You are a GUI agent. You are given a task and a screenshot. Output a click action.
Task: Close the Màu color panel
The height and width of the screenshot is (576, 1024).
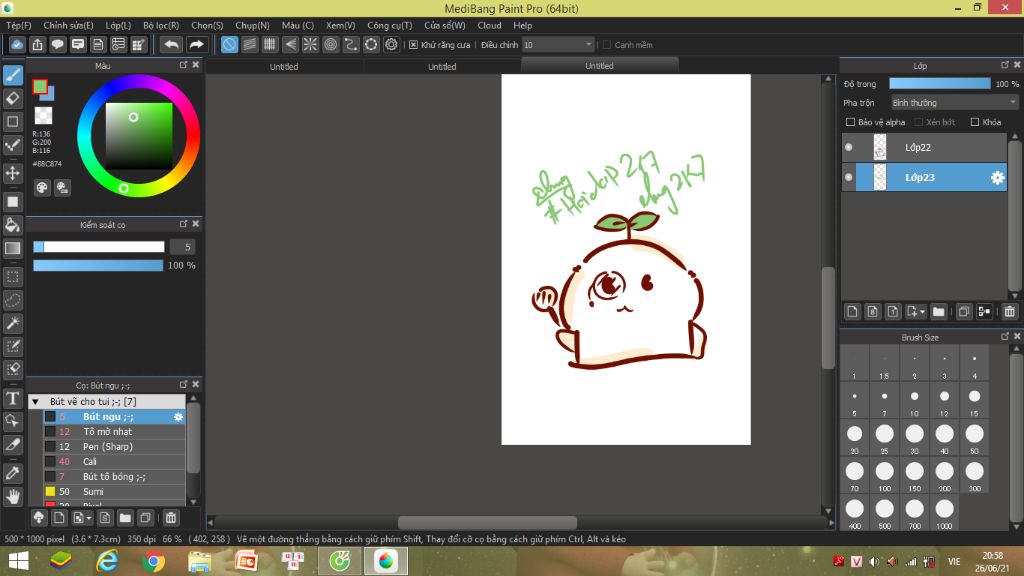click(x=195, y=65)
